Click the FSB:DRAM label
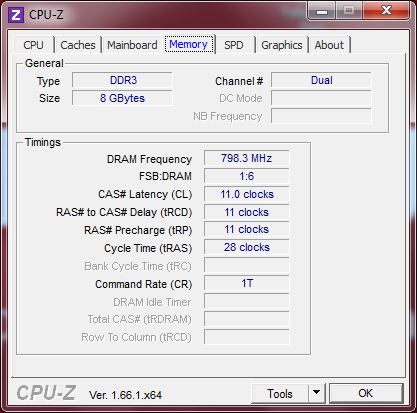This screenshot has width=417, height=413. (165, 176)
